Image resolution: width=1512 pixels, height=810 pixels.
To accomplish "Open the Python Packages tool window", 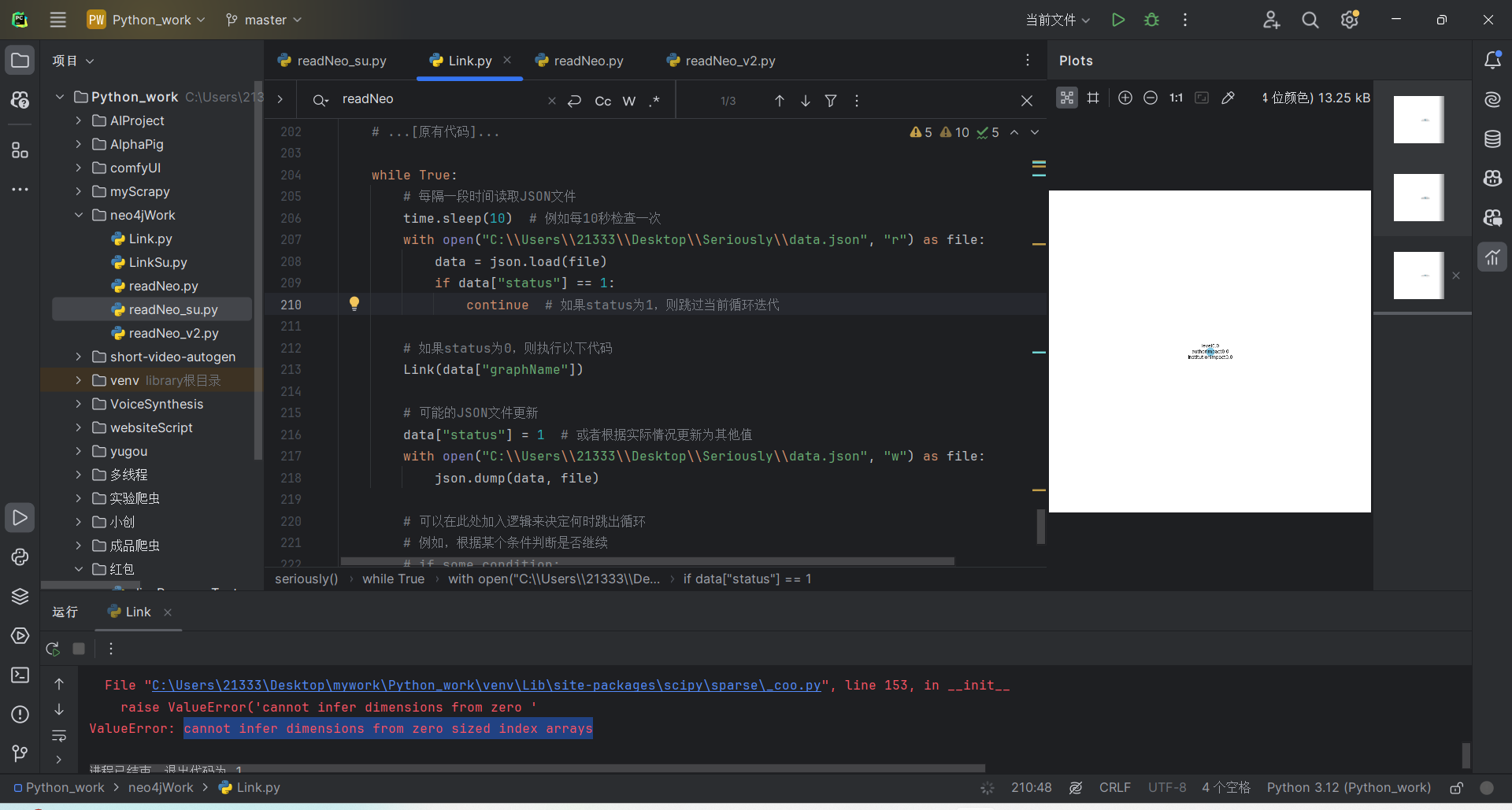I will coord(20,597).
